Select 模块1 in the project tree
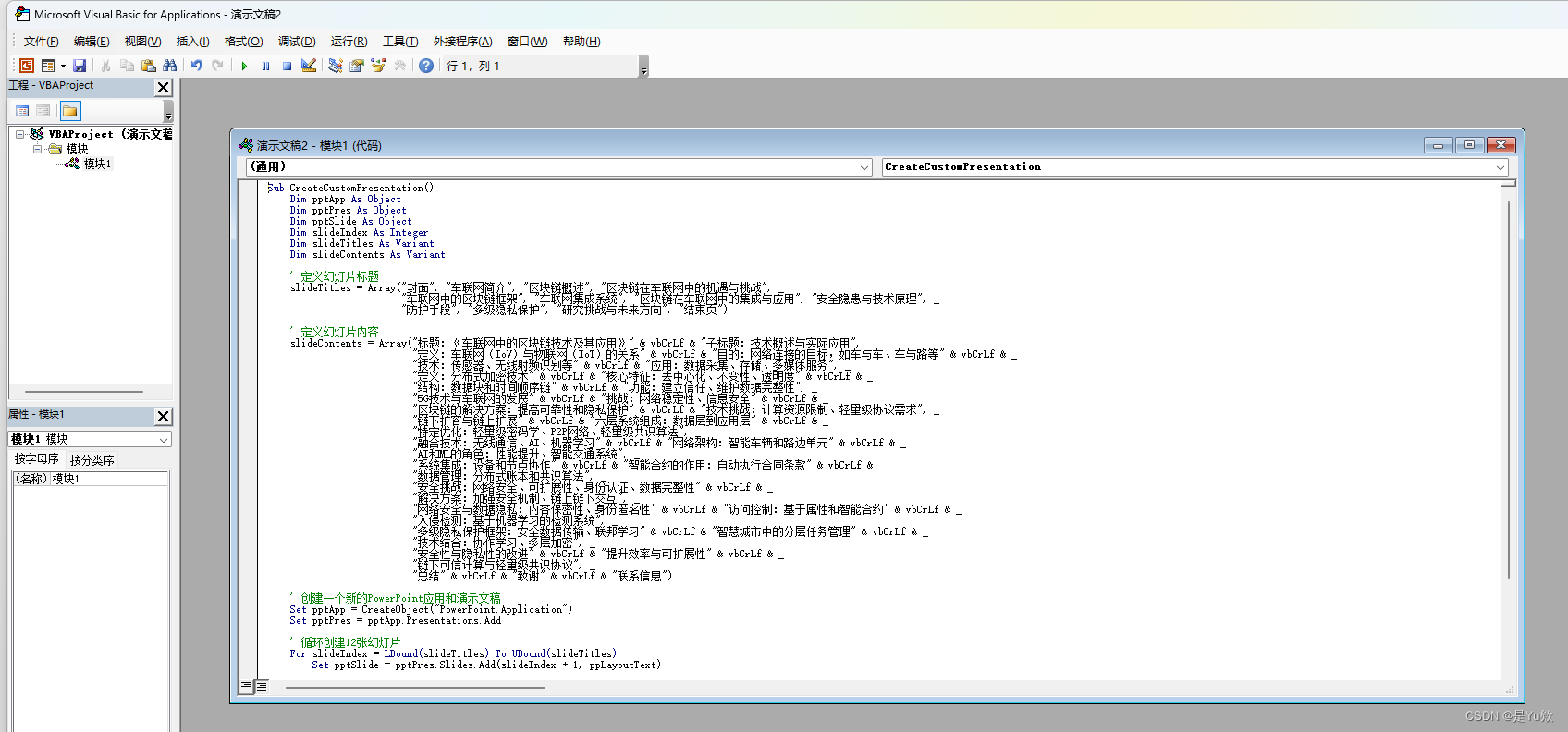Screen dimensions: 1568x732 tap(97, 164)
